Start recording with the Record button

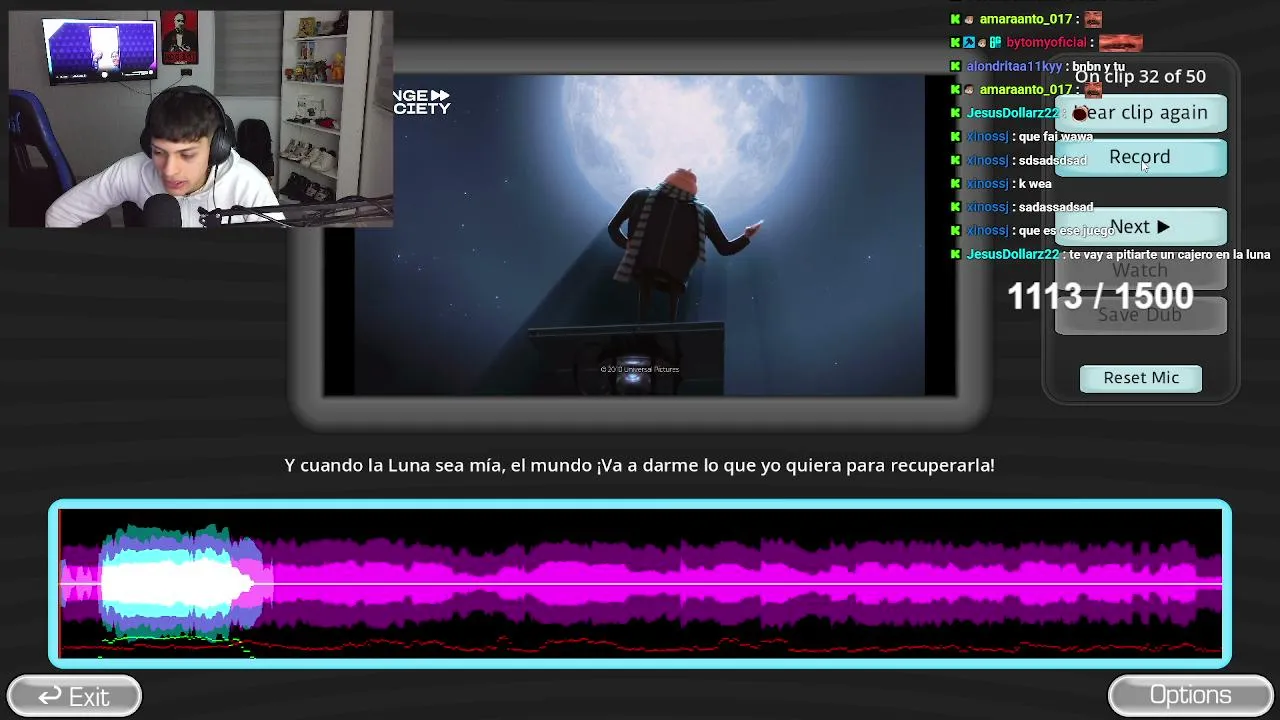tap(1140, 157)
